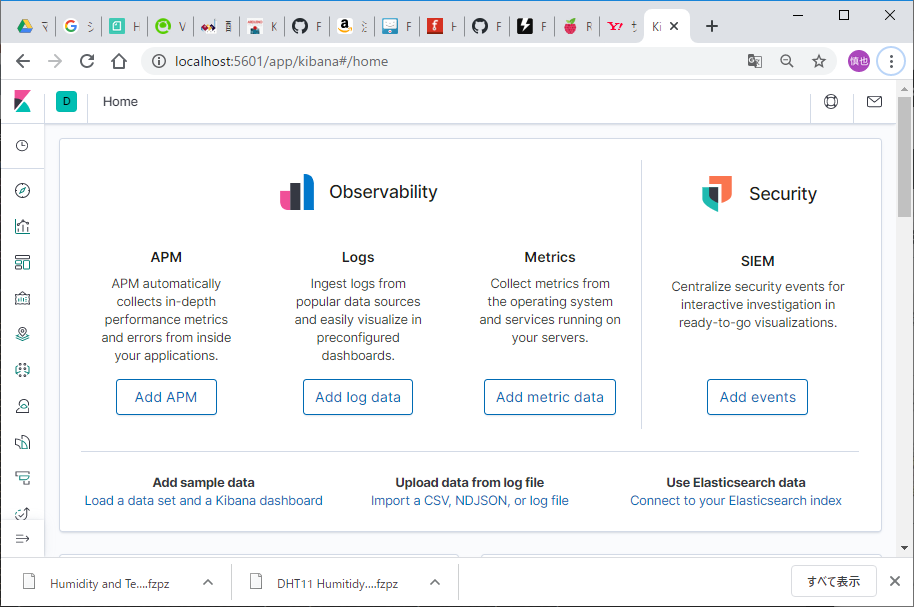Go forward in browser history

click(x=55, y=61)
